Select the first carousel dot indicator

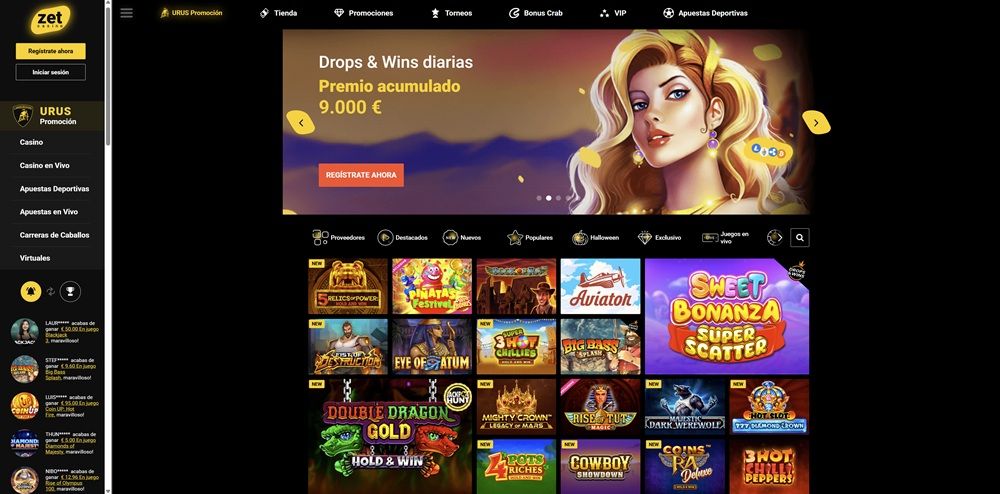tap(539, 198)
